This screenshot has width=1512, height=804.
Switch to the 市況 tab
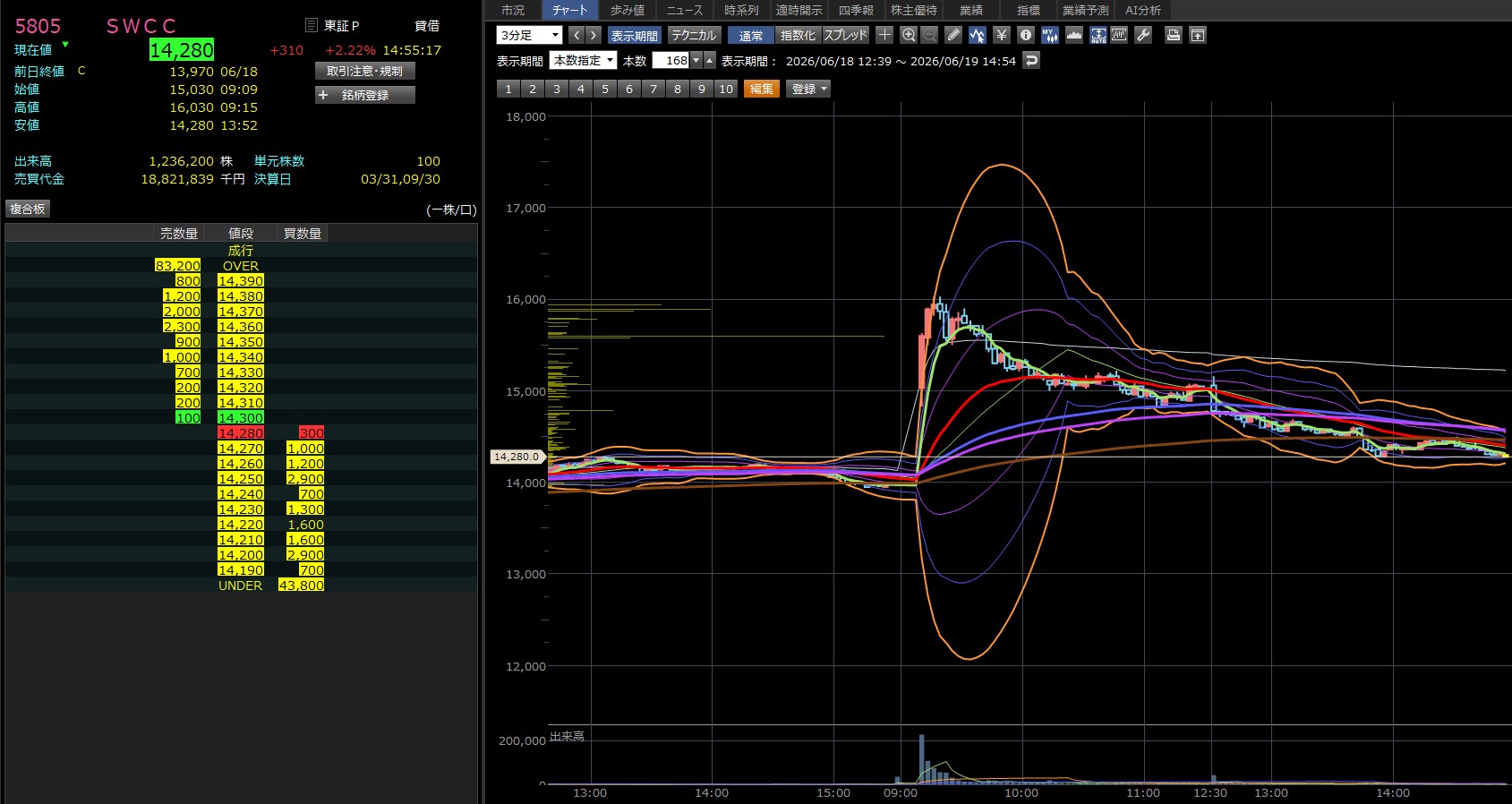[513, 10]
